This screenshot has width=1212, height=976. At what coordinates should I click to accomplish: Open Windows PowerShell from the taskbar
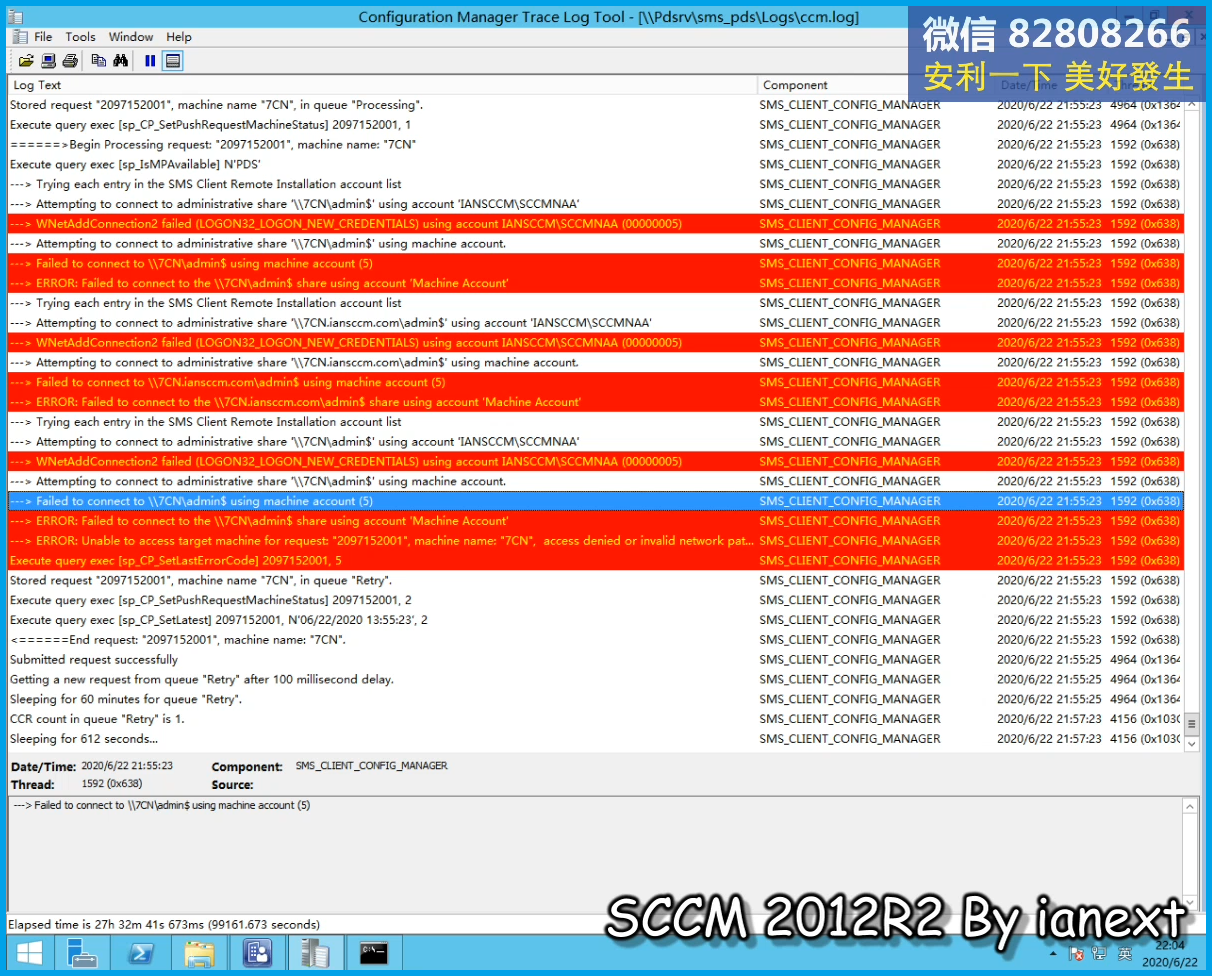(x=140, y=954)
